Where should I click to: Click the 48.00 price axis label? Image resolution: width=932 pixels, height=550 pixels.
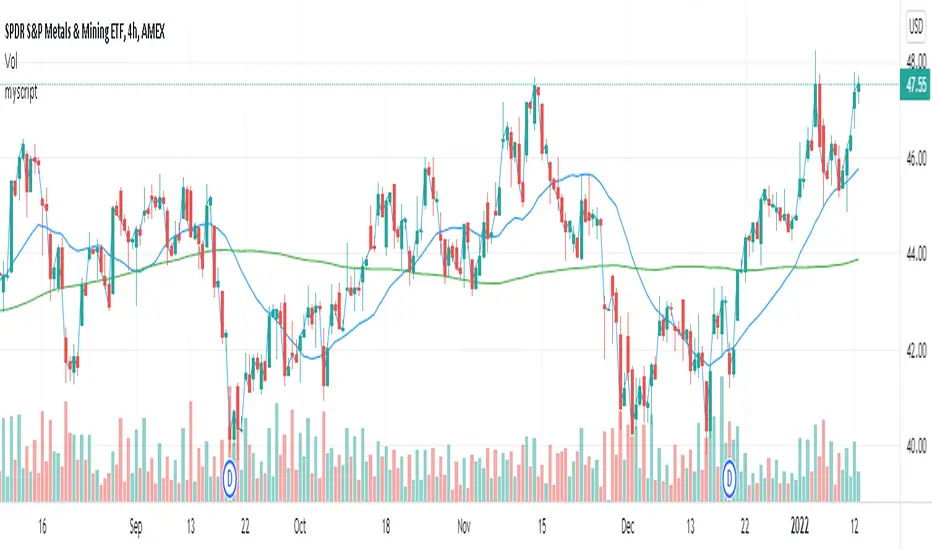pyautogui.click(x=916, y=61)
